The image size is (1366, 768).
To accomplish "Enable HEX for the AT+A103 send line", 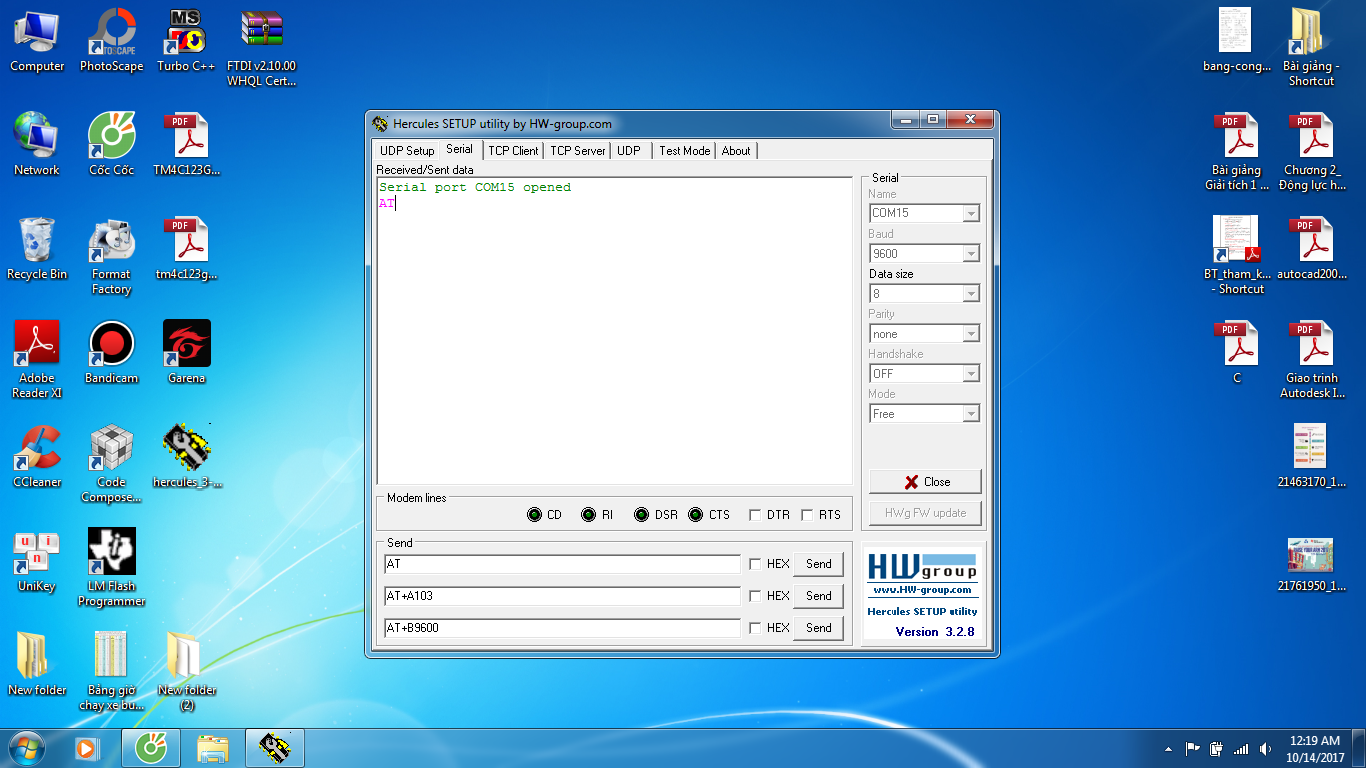I will [755, 596].
